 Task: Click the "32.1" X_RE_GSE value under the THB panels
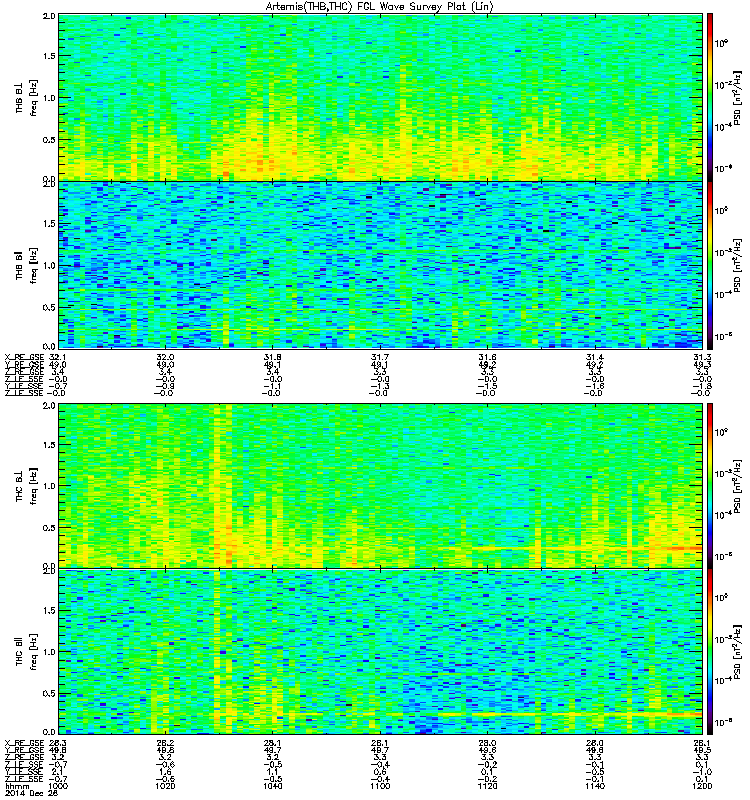point(57,357)
